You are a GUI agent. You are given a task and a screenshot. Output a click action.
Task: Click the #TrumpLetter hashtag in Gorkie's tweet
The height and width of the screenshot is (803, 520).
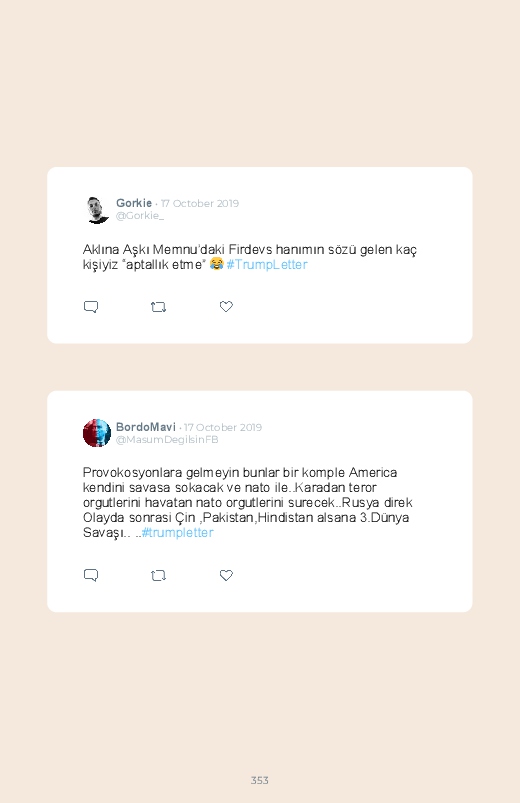coord(267,265)
